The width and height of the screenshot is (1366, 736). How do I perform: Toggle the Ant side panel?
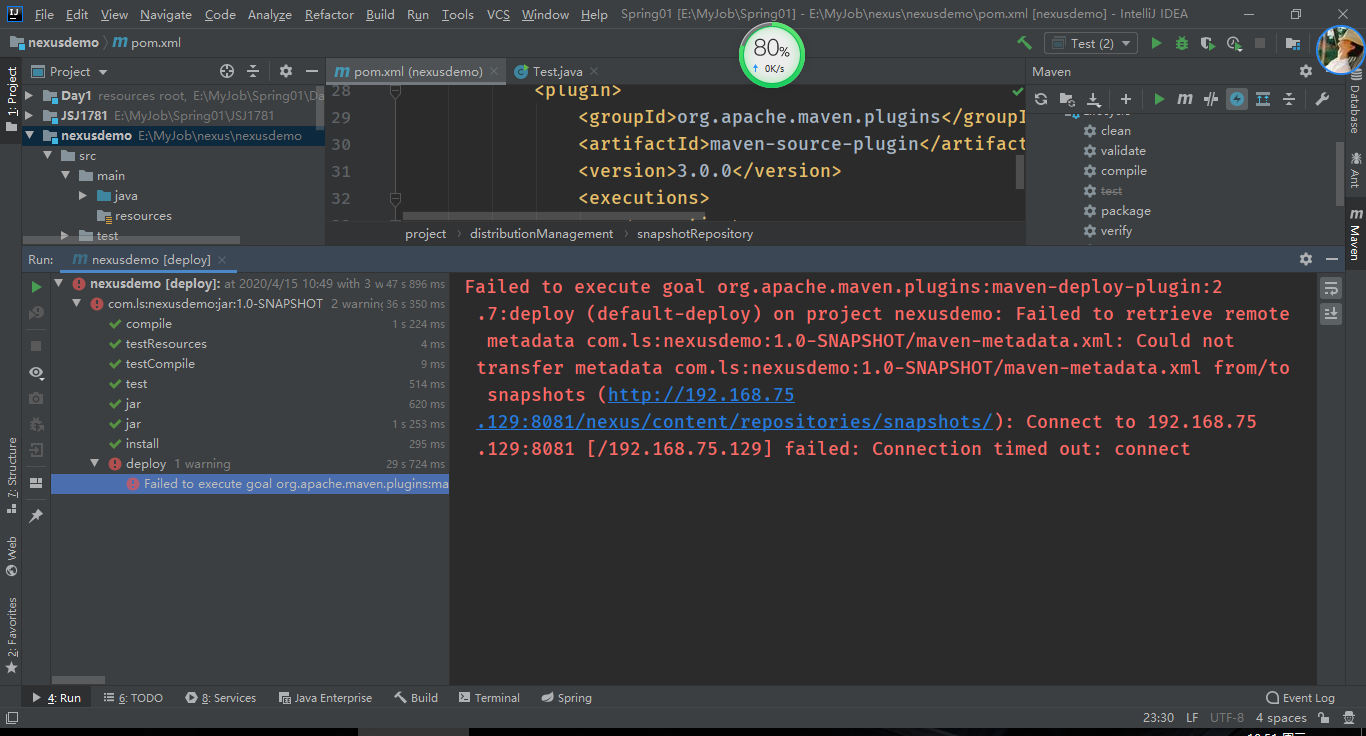click(x=1355, y=169)
